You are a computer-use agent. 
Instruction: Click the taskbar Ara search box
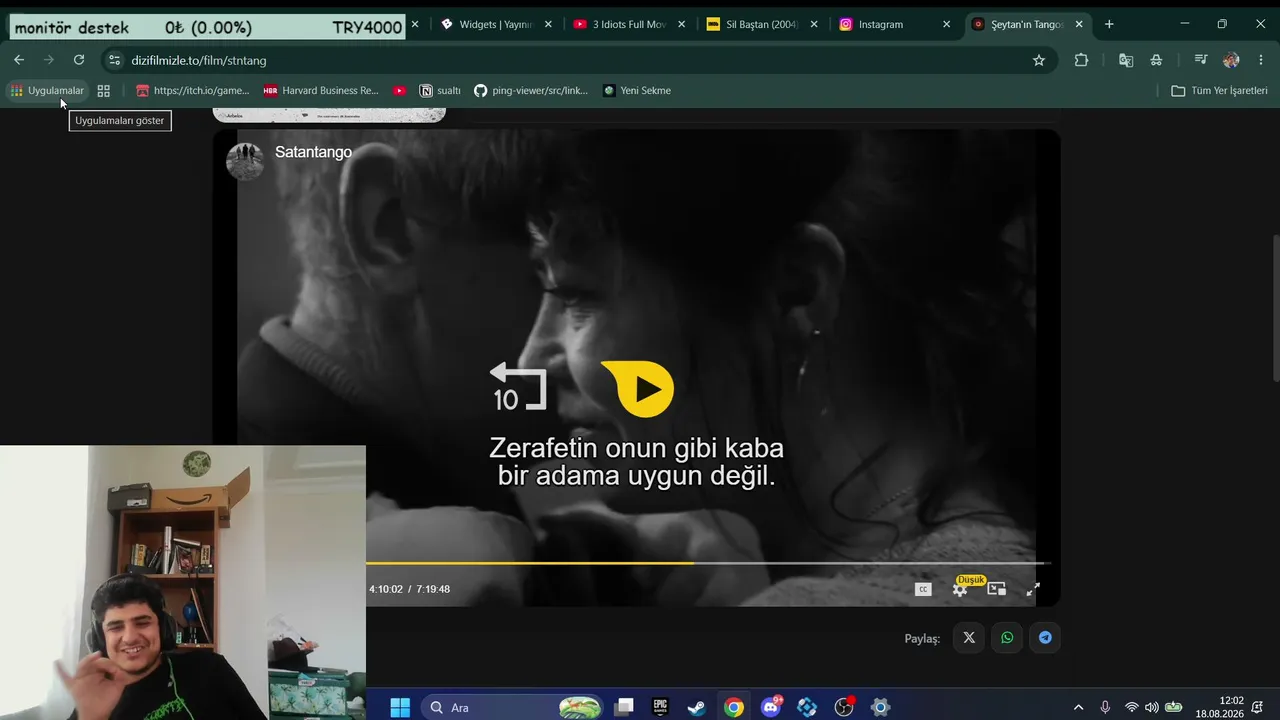(511, 707)
